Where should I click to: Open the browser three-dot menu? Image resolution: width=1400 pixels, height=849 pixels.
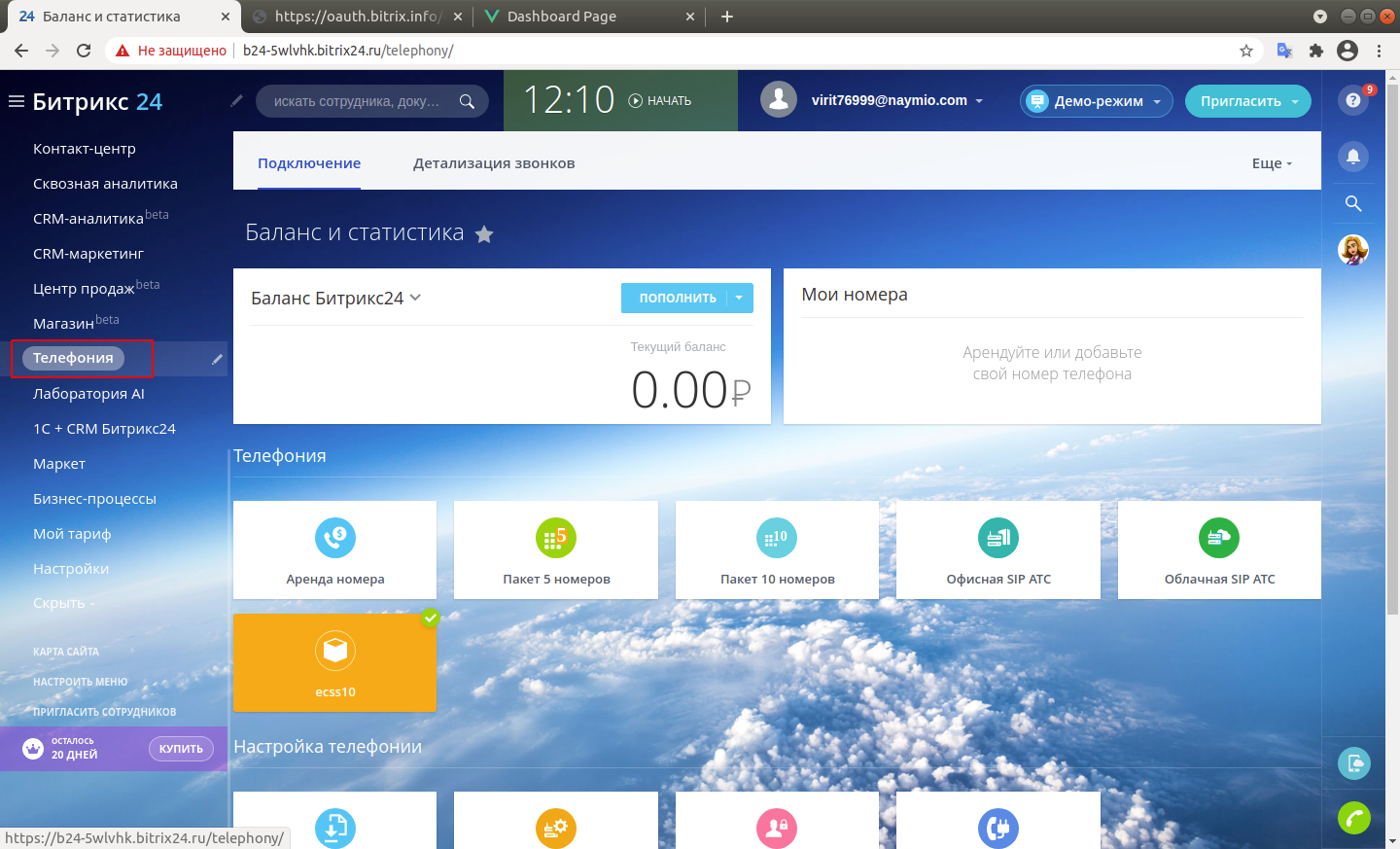tap(1380, 51)
